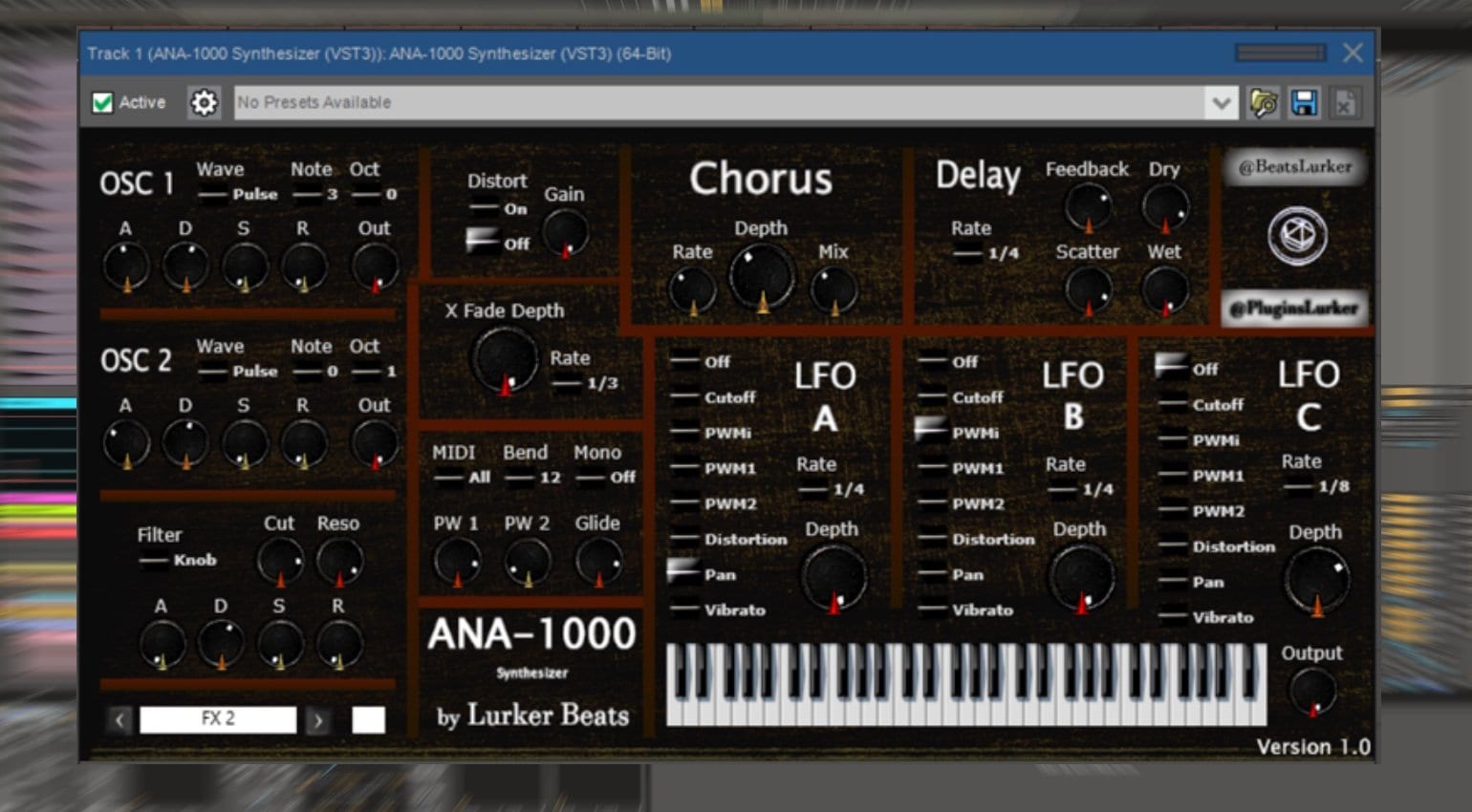The height and width of the screenshot is (812, 1472).
Task: Go to the next preset with the right arrow
Action: pyautogui.click(x=318, y=720)
